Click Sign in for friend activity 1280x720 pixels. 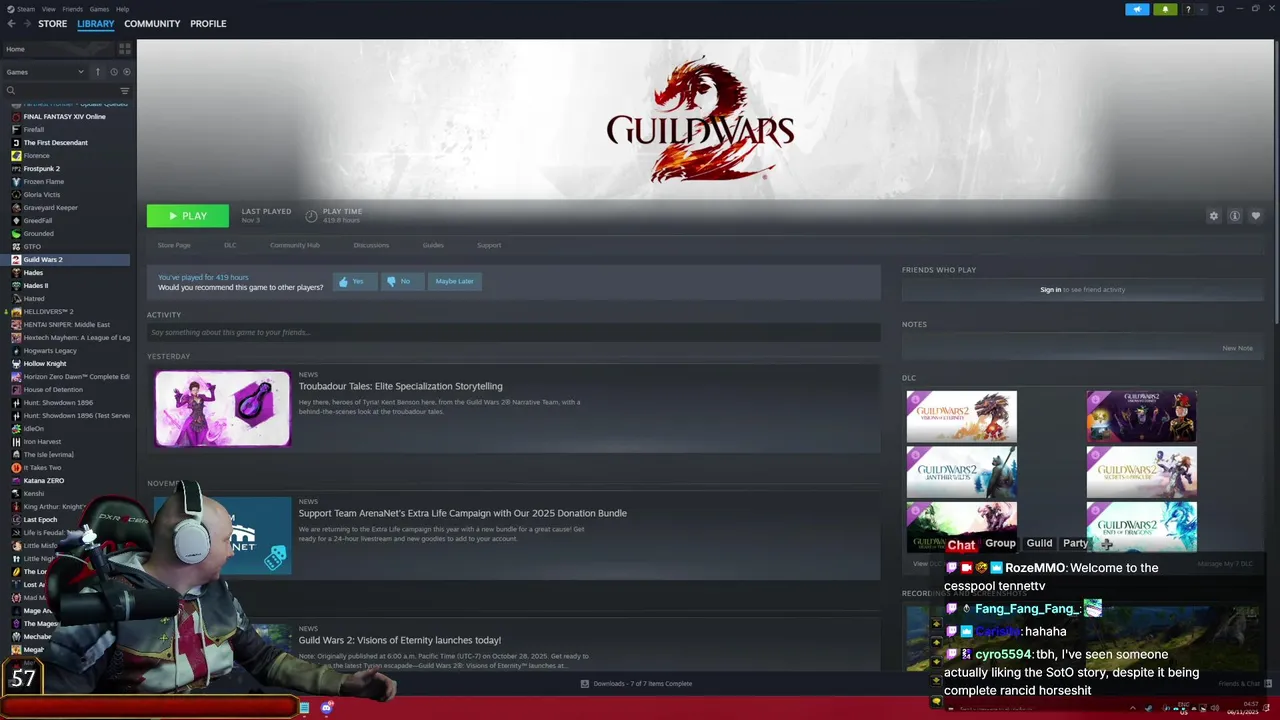click(1050, 290)
